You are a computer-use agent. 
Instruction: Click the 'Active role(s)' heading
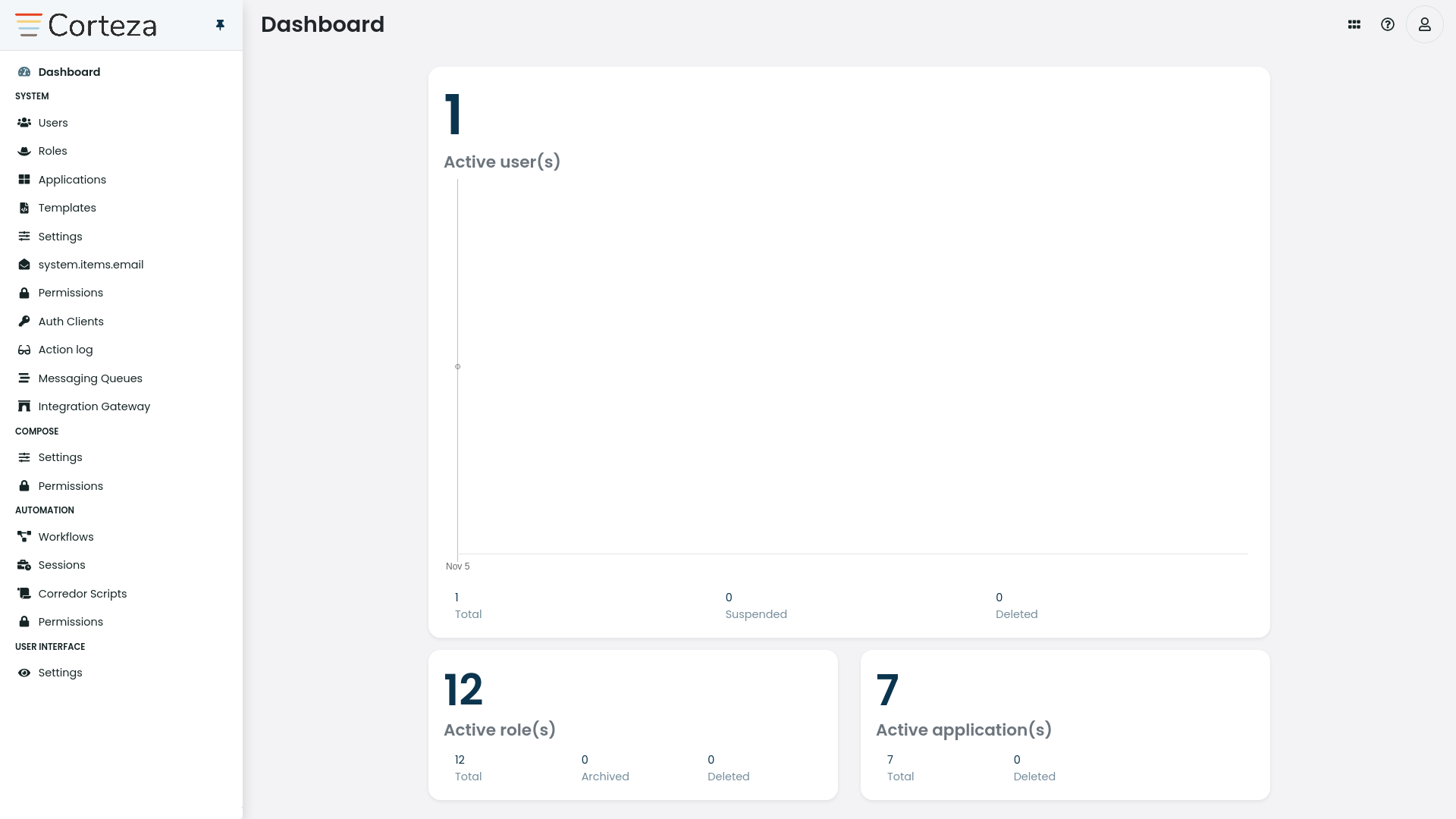point(500,730)
